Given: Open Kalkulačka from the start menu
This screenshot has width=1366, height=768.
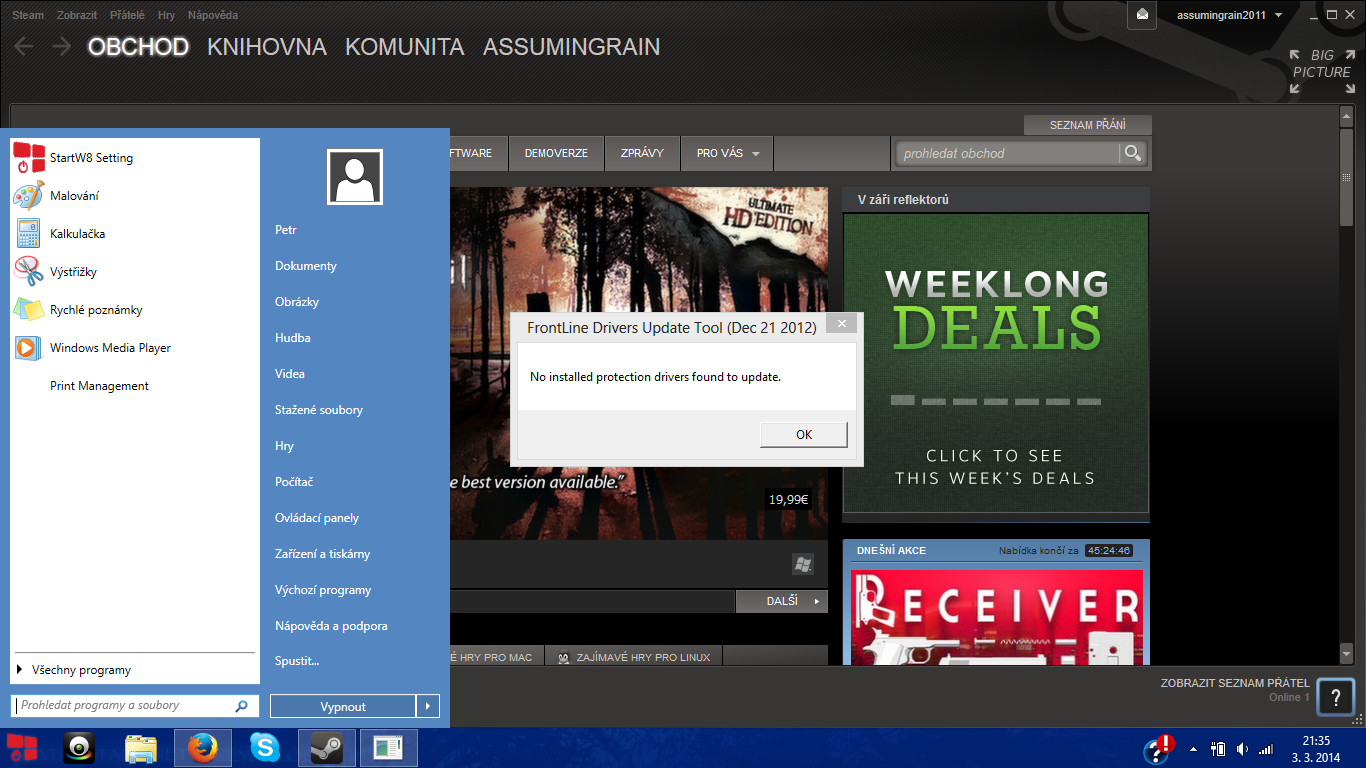Looking at the screenshot, I should (x=77, y=234).
